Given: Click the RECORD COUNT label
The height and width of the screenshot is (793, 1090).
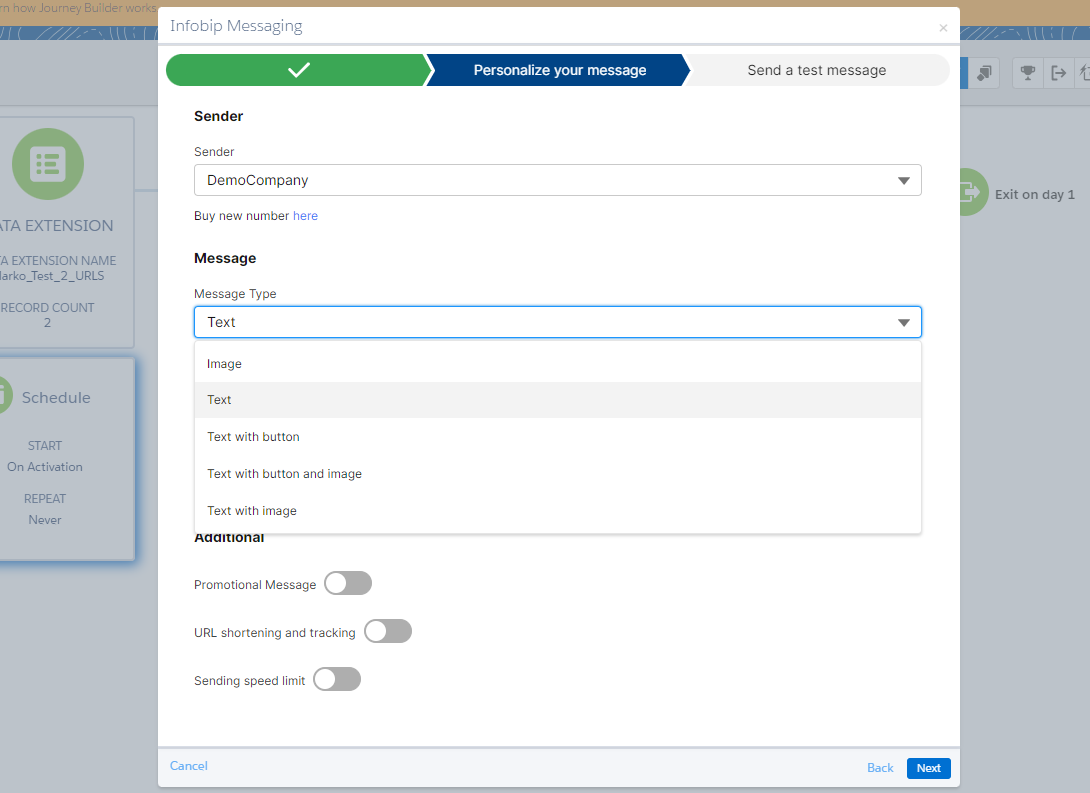Looking at the screenshot, I should 47,307.
